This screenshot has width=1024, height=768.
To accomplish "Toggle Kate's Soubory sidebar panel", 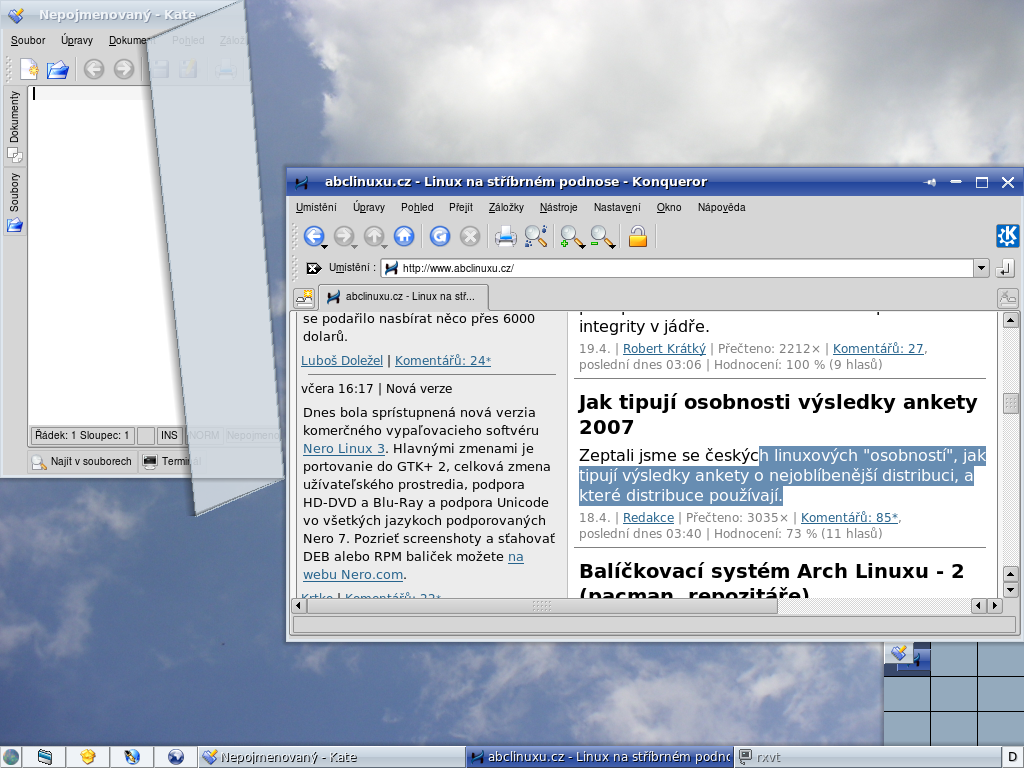I will (x=14, y=203).
